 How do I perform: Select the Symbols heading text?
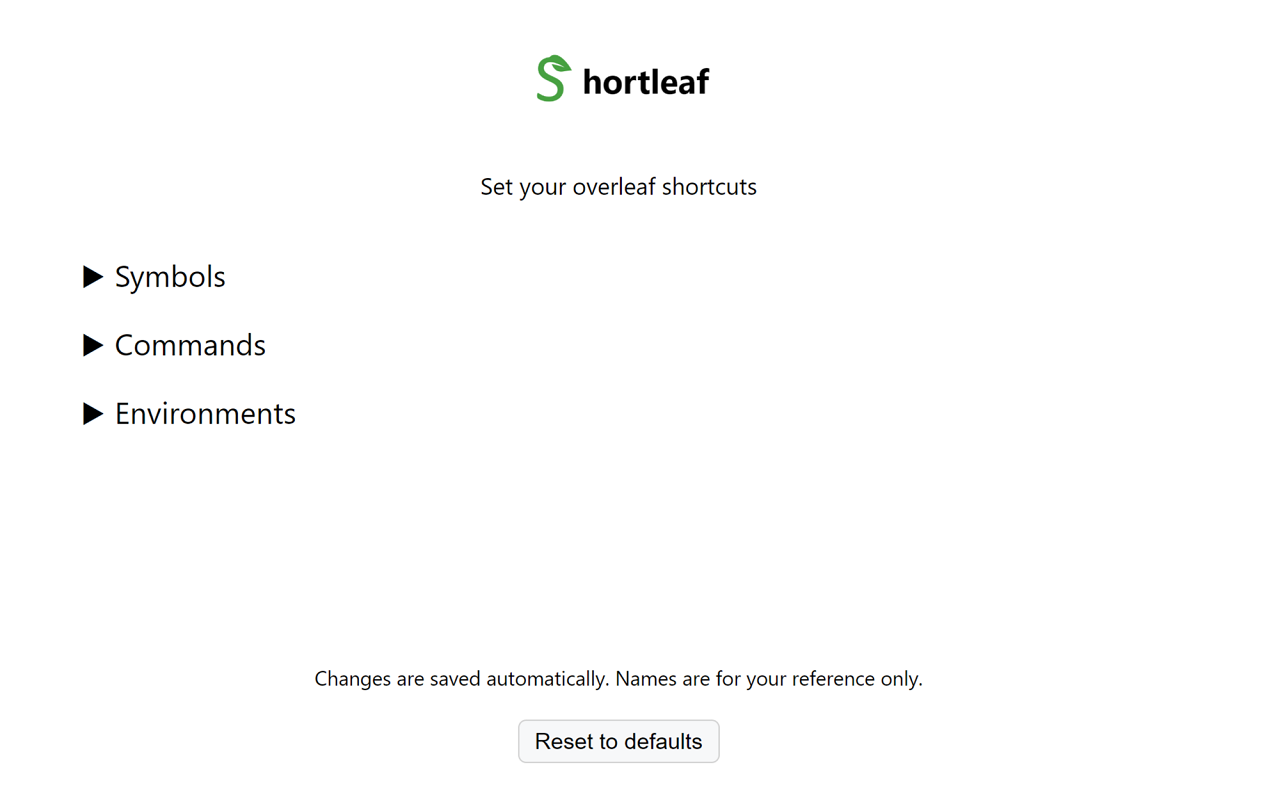point(170,277)
